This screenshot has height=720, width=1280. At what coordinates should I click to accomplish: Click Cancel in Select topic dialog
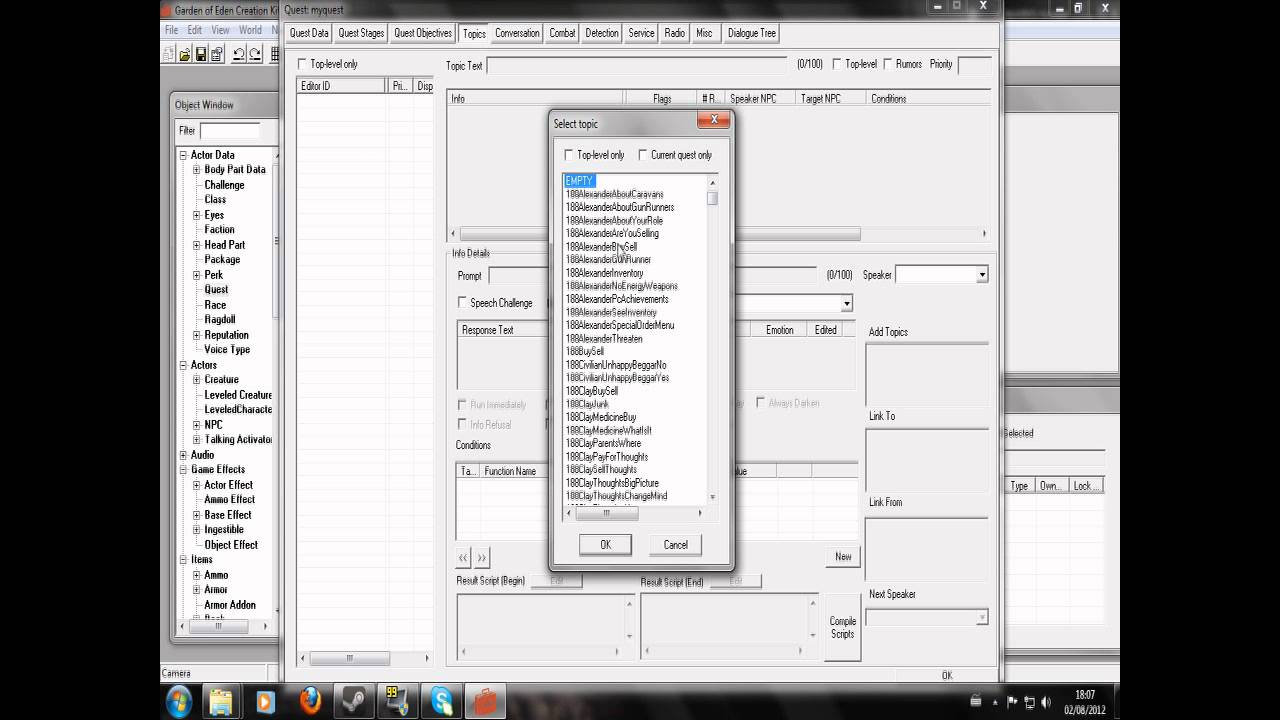pyautogui.click(x=675, y=545)
